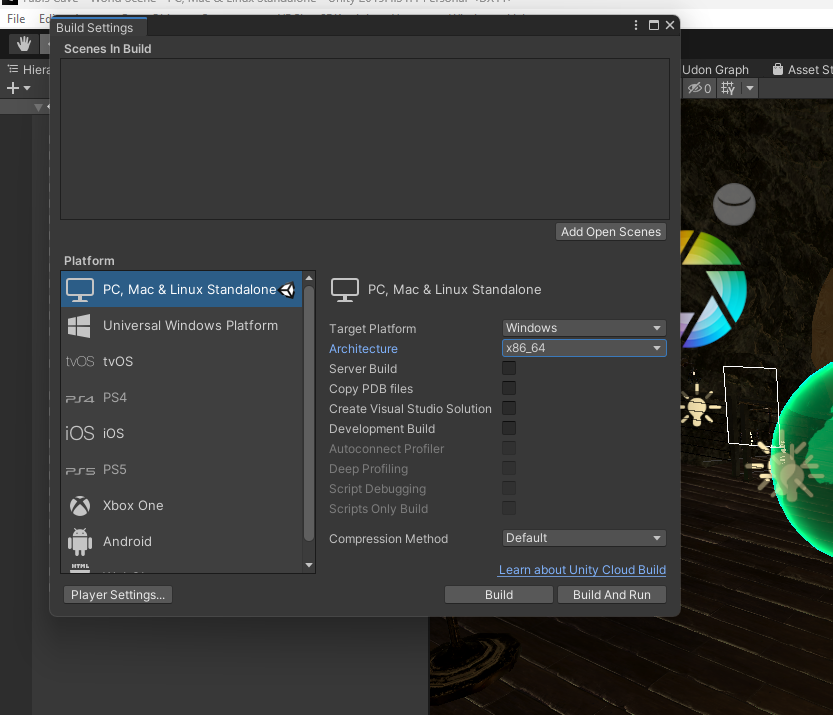Click Unity logo on selected platform row
The image size is (833, 715).
[287, 290]
